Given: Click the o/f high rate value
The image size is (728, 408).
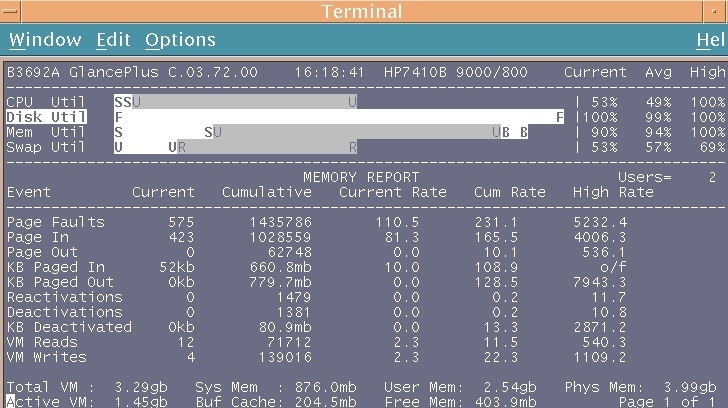Looking at the screenshot, I should (x=613, y=267).
